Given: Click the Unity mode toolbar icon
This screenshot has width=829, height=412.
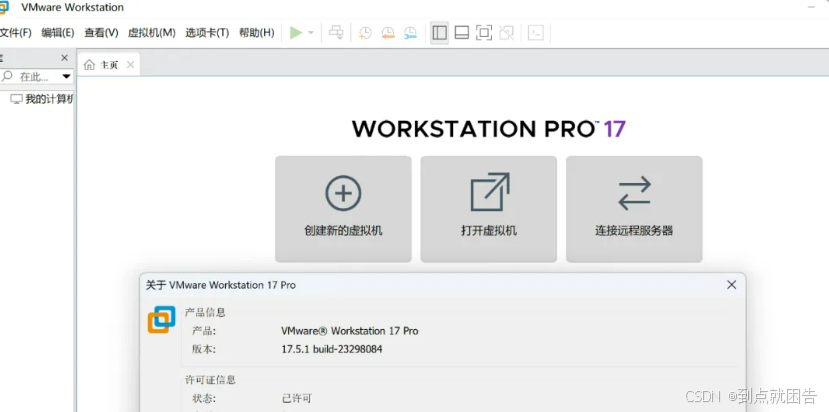Looking at the screenshot, I should coord(506,33).
